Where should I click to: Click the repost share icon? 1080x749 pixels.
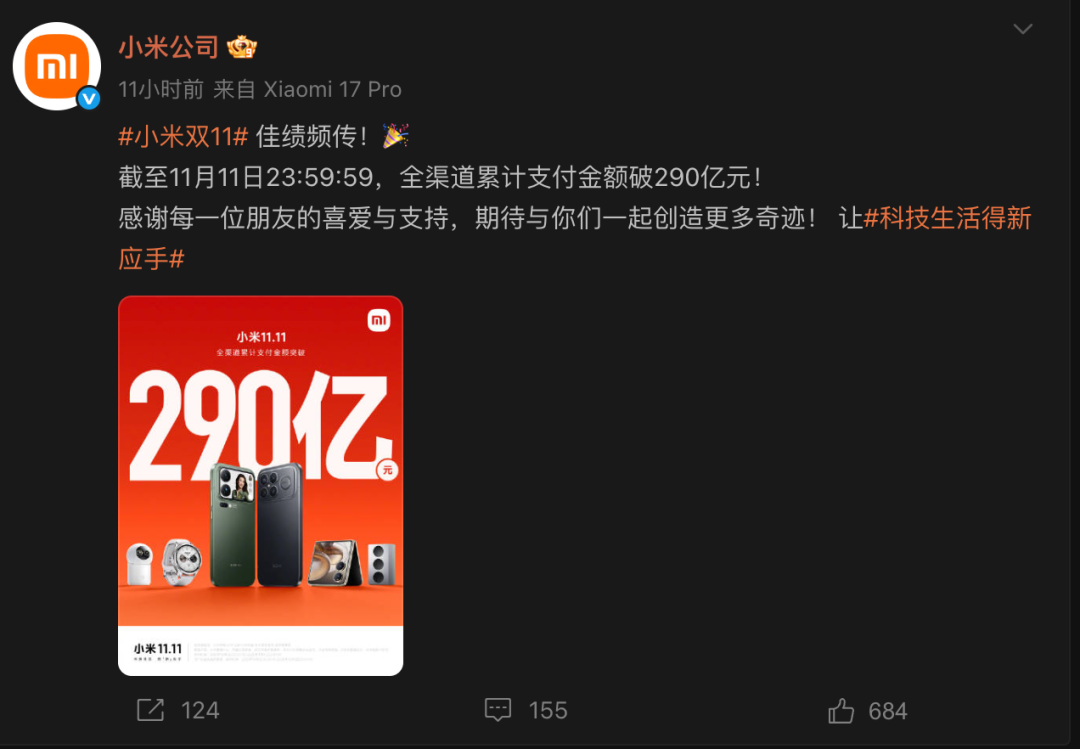[150, 710]
